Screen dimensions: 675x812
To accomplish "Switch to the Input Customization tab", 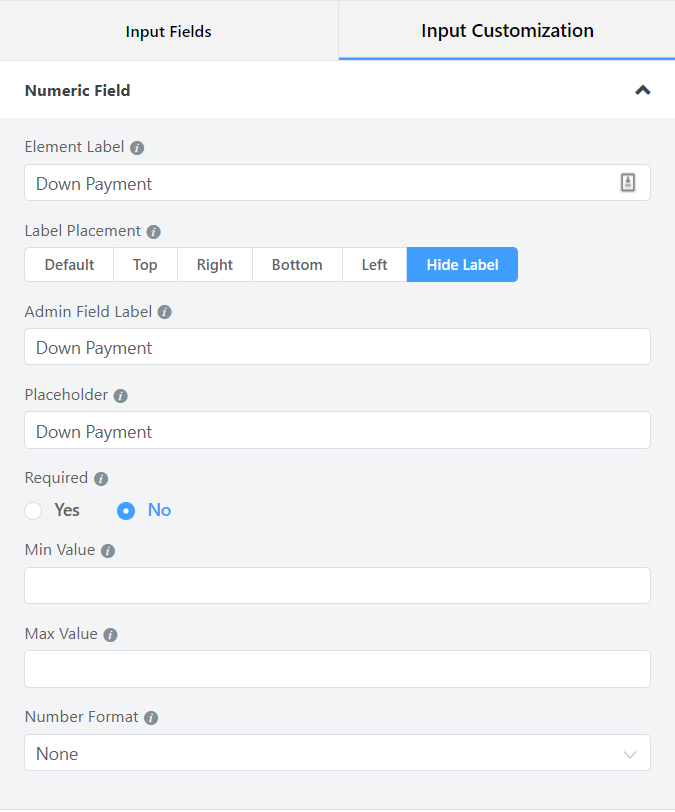I will (x=507, y=31).
